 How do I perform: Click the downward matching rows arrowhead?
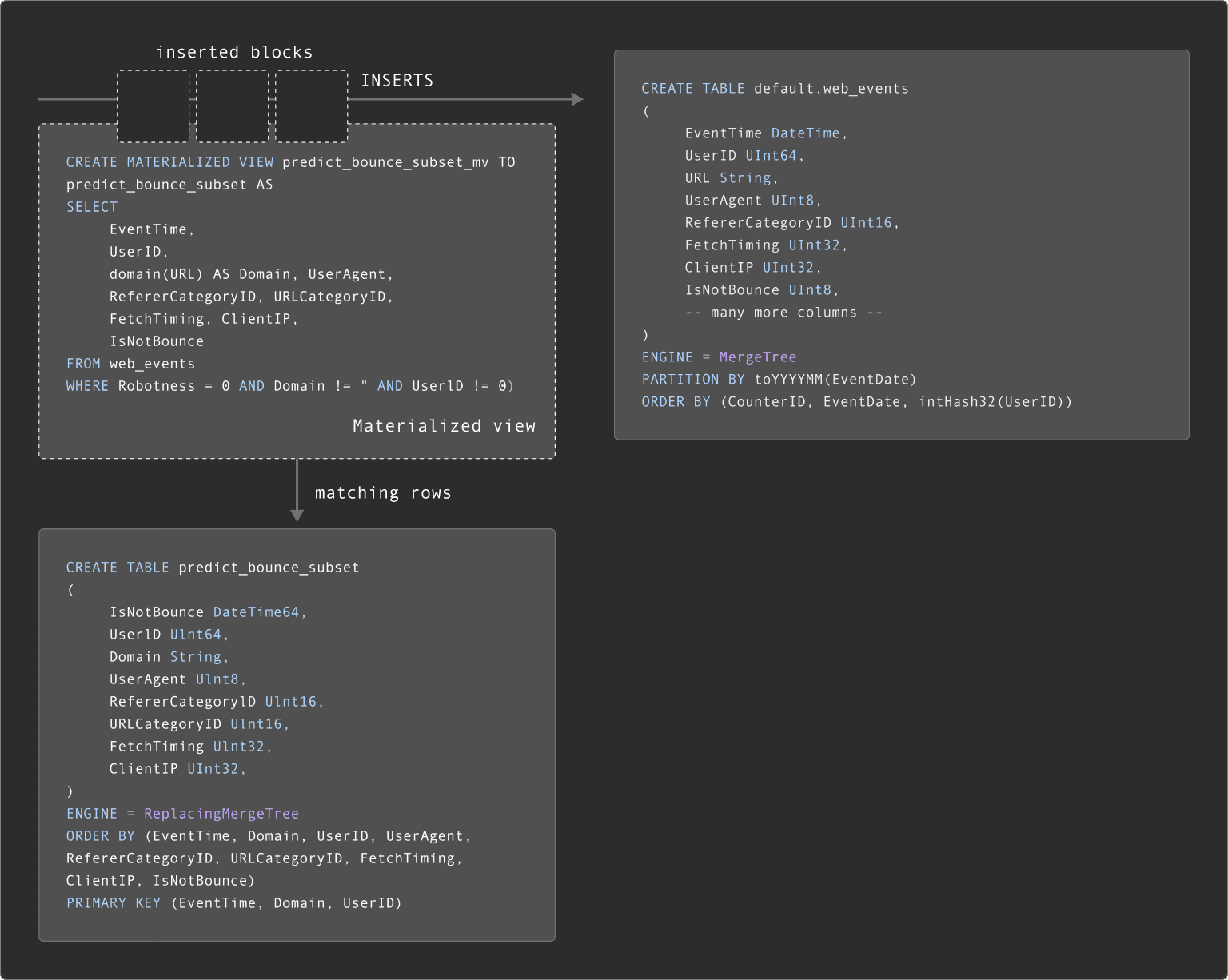click(x=297, y=516)
